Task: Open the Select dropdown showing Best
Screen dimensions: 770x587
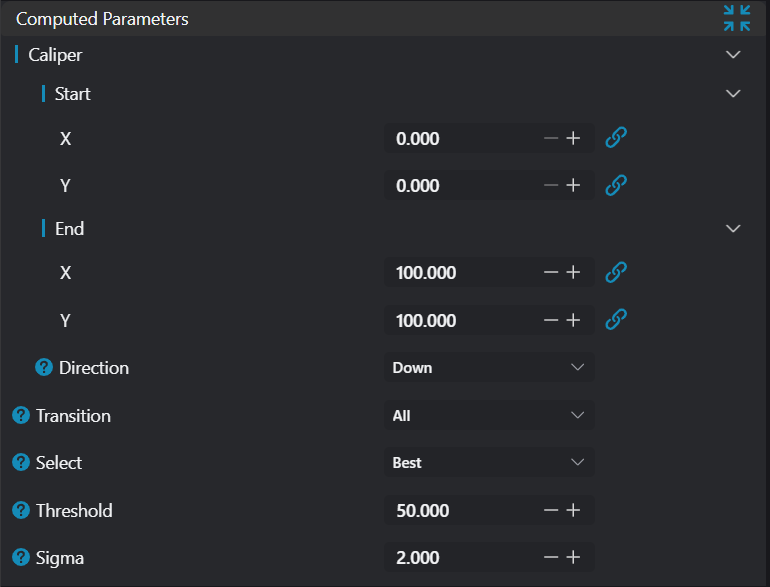Action: coord(489,462)
